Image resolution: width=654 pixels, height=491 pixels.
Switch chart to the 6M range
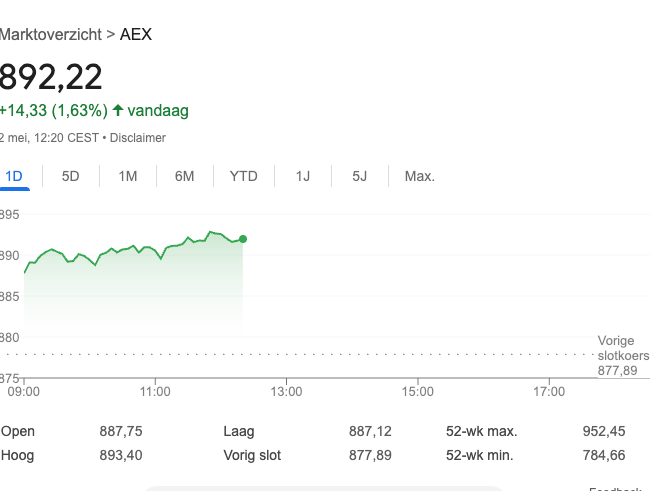[184, 177]
